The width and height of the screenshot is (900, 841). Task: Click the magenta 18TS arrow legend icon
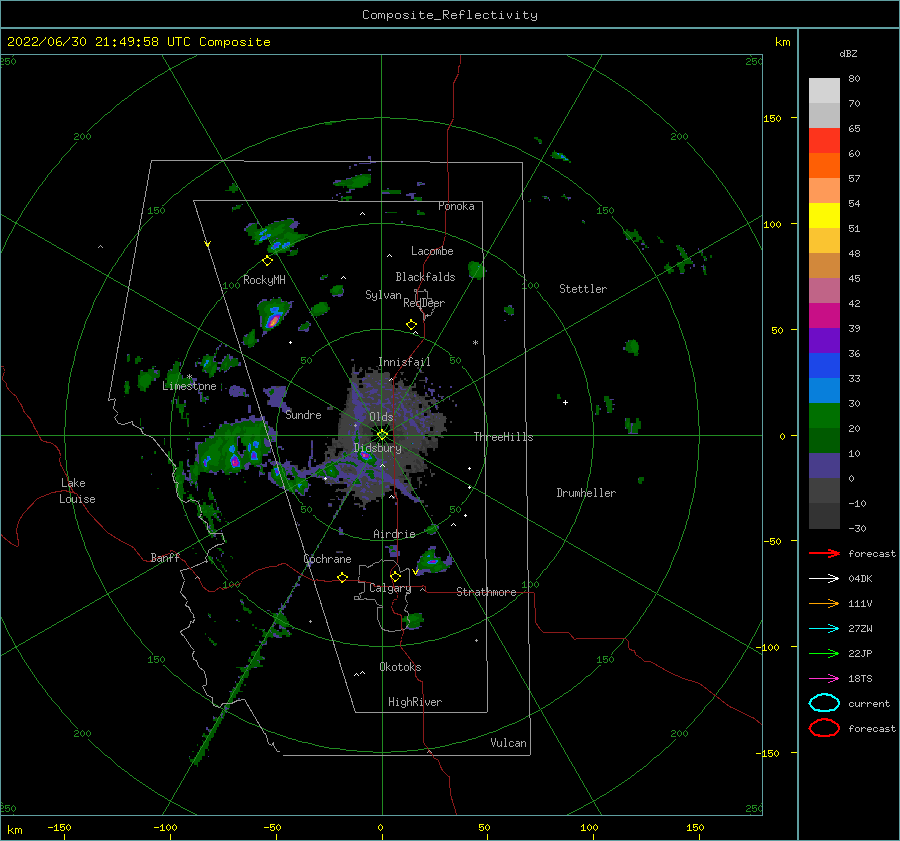pyautogui.click(x=824, y=679)
